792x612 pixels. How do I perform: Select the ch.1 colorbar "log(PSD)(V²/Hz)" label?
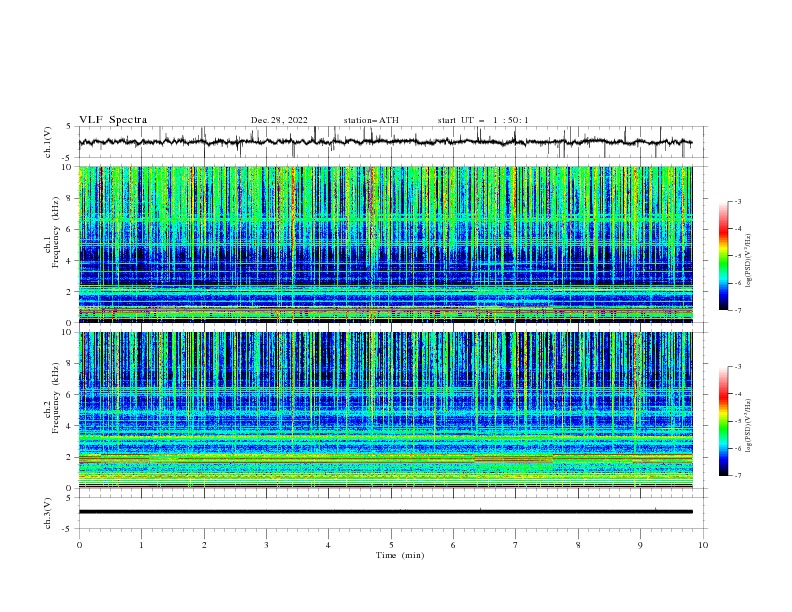tap(748, 261)
